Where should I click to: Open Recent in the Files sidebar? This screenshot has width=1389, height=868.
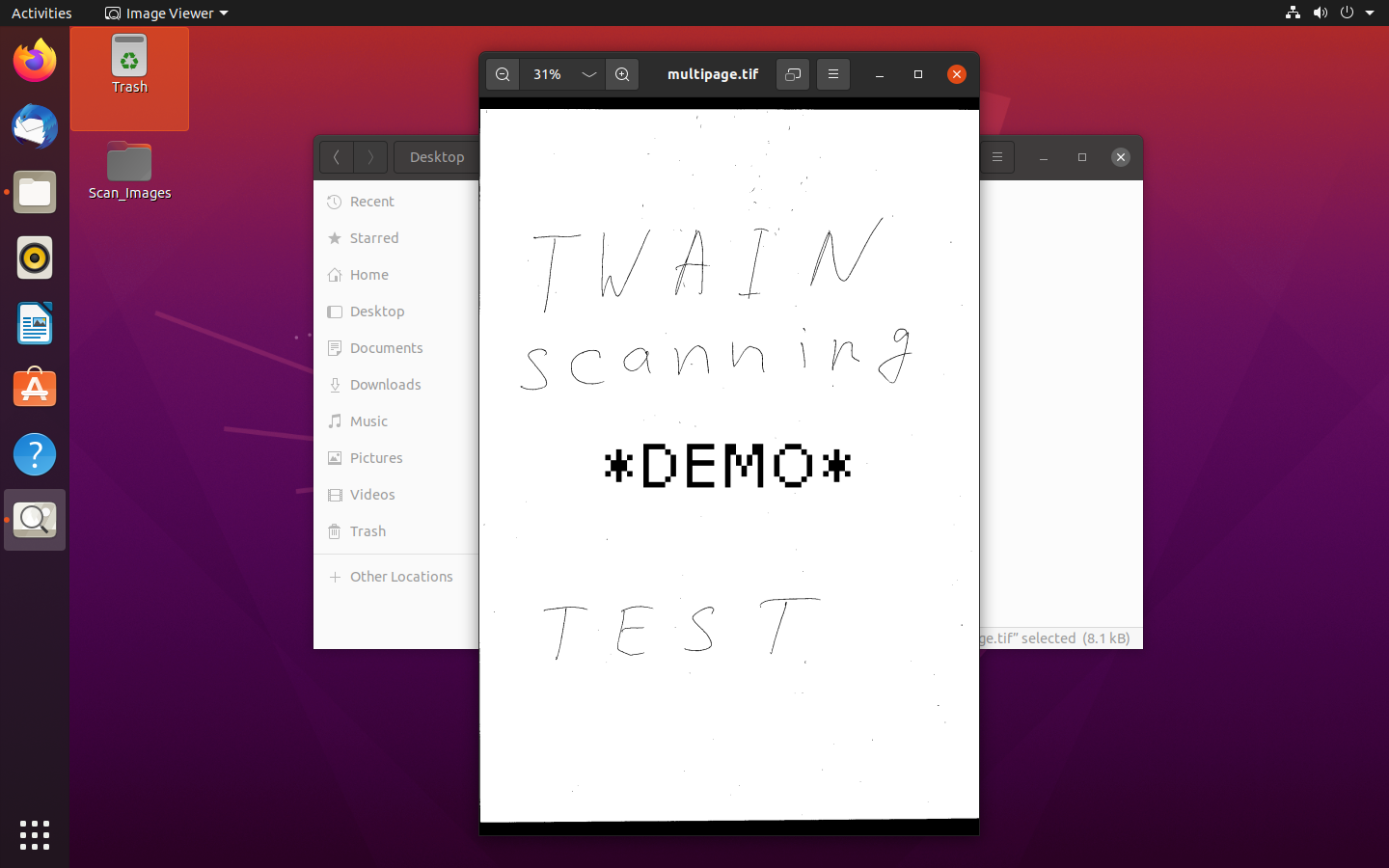[x=371, y=202]
